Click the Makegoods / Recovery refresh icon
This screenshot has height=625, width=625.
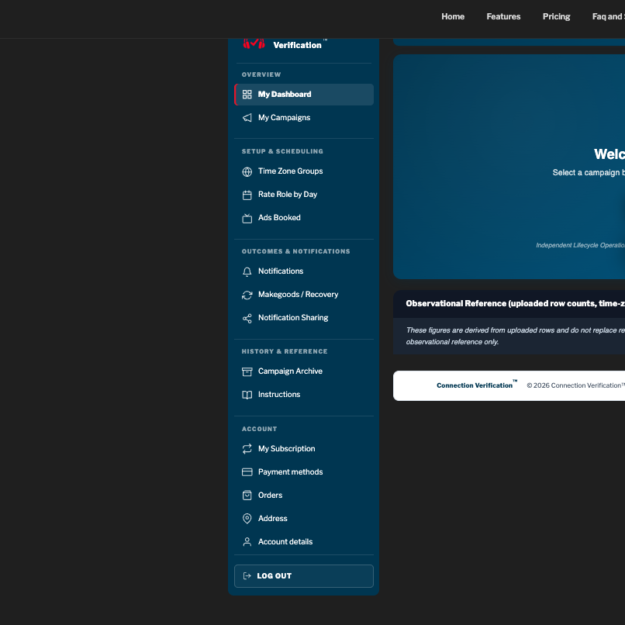247,295
